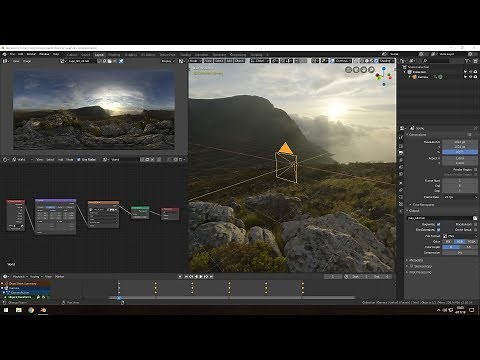Screen dimensions: 480x360
Task: Click the HDRI panorama image preview
Action: pyautogui.click(x=94, y=110)
